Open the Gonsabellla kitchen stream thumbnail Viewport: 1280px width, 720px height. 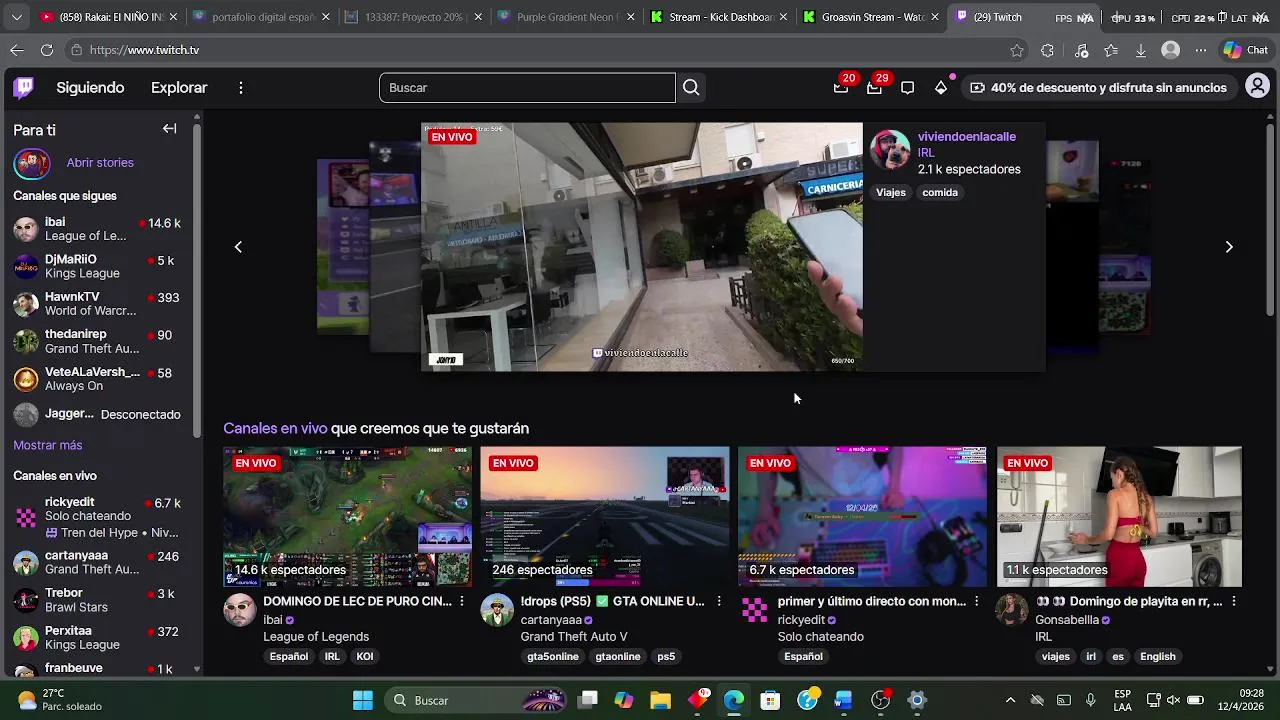[x=1119, y=517]
